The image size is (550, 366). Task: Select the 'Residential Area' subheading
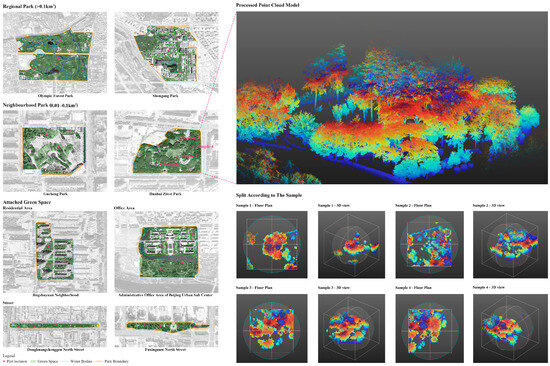point(18,208)
